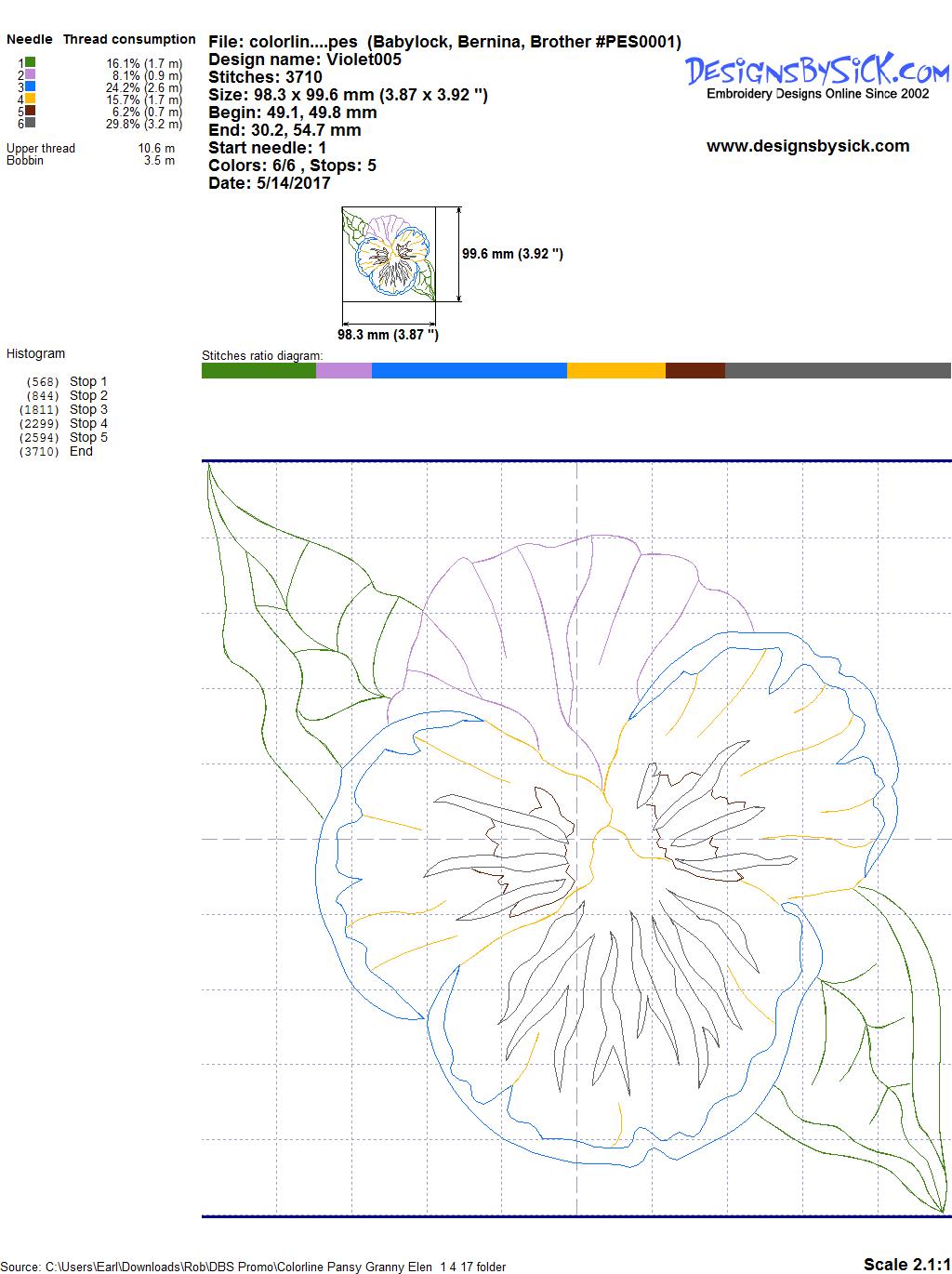Click the small pansy design thumbnail
952x1274 pixels.
click(x=389, y=254)
